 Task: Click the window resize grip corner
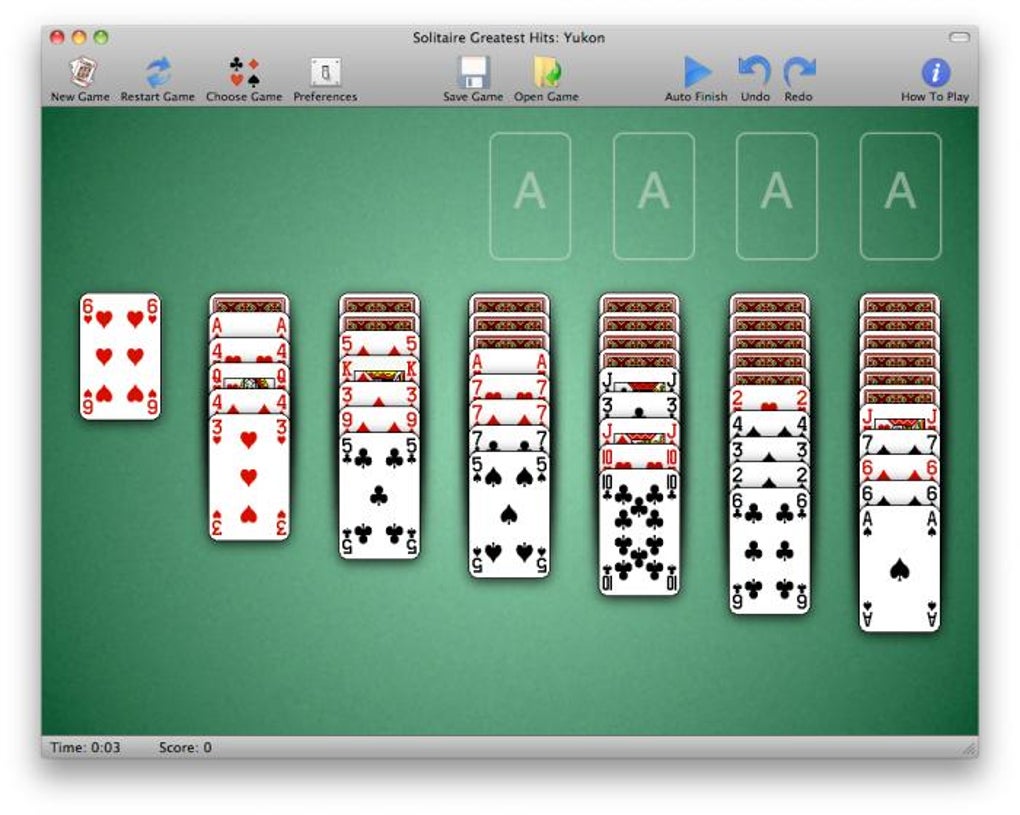tap(970, 749)
